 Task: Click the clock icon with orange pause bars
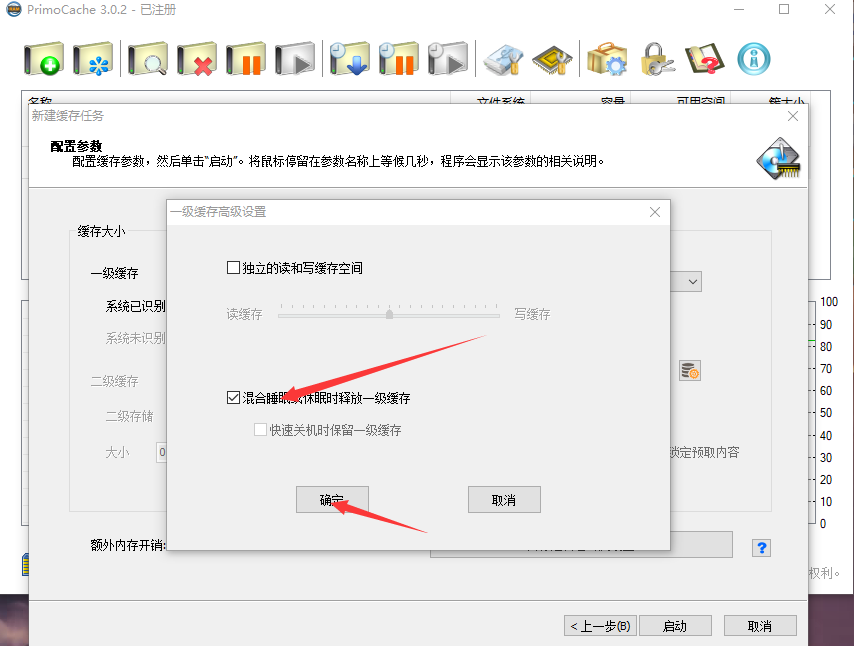tap(399, 59)
